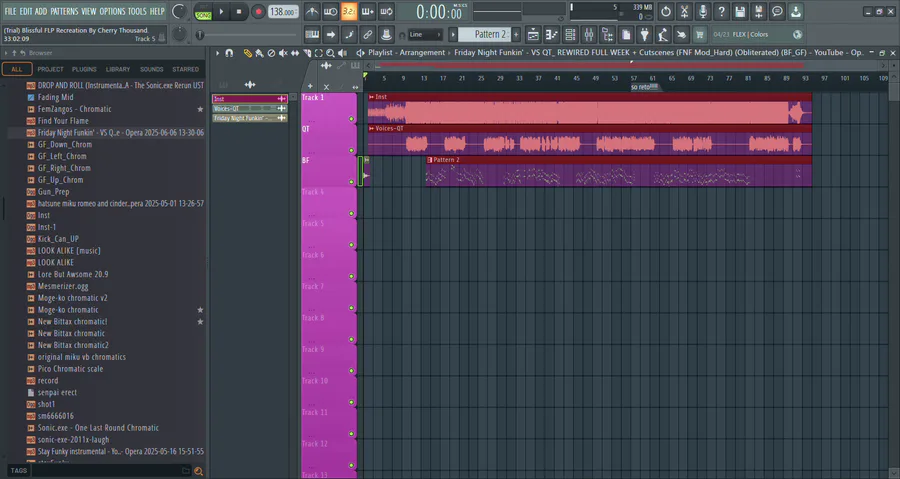The height and width of the screenshot is (479, 900).
Task: Open the Piano roll view icon
Action: click(552, 34)
